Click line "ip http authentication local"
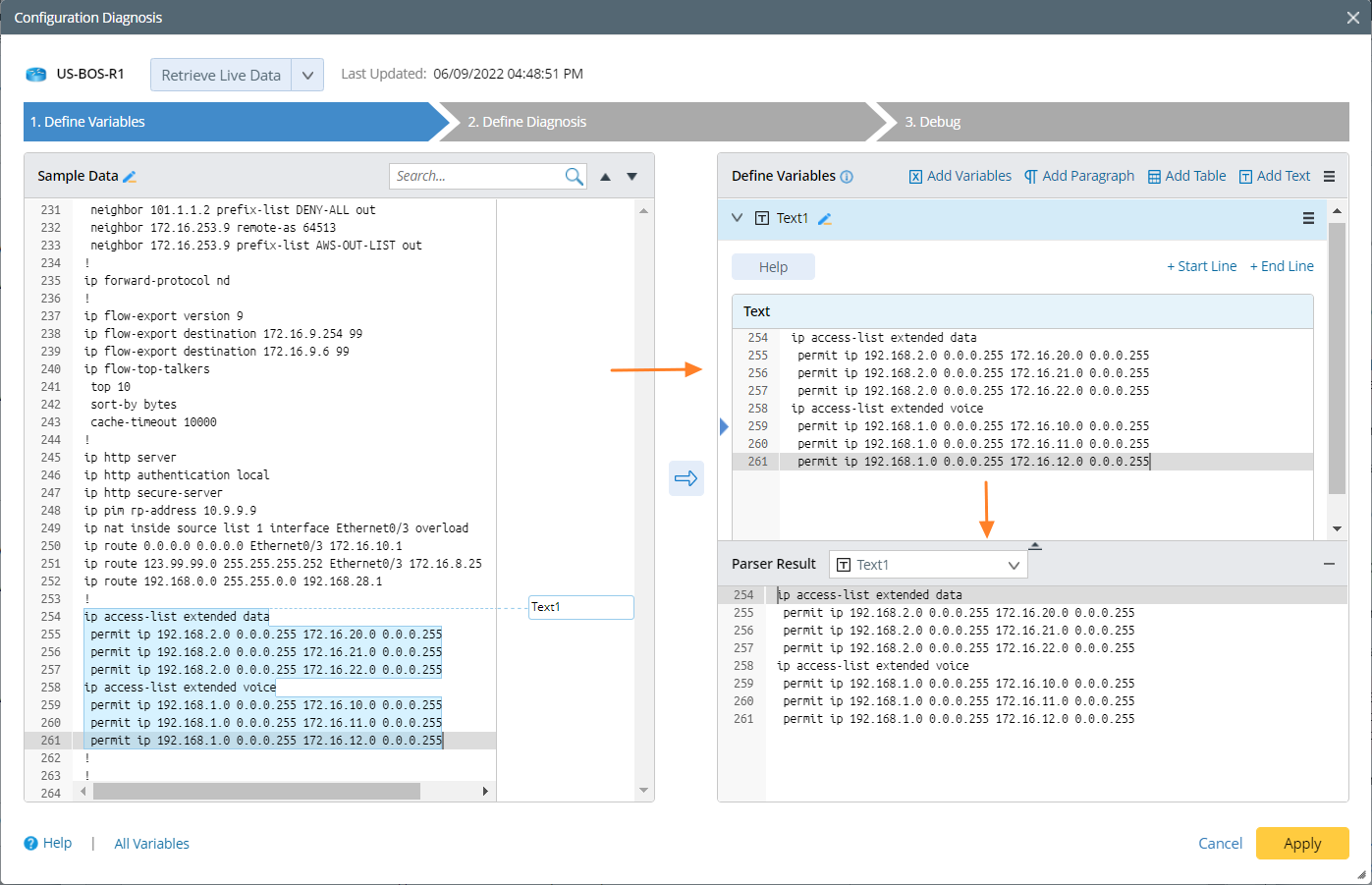The width and height of the screenshot is (1372, 885). tap(177, 475)
